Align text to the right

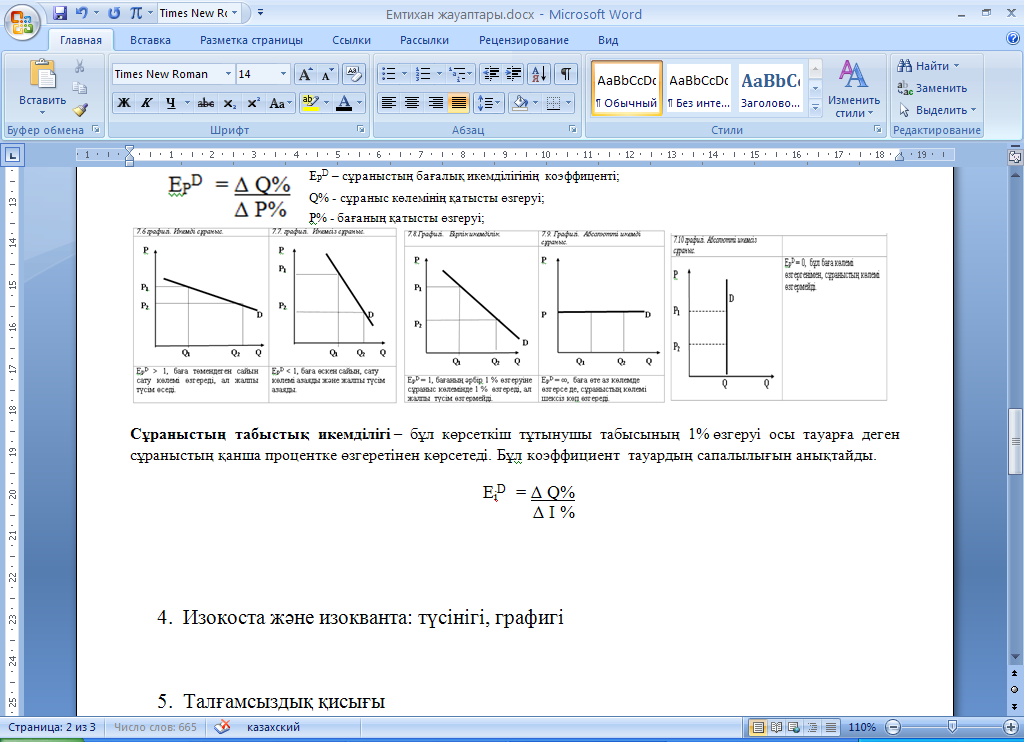(x=436, y=103)
